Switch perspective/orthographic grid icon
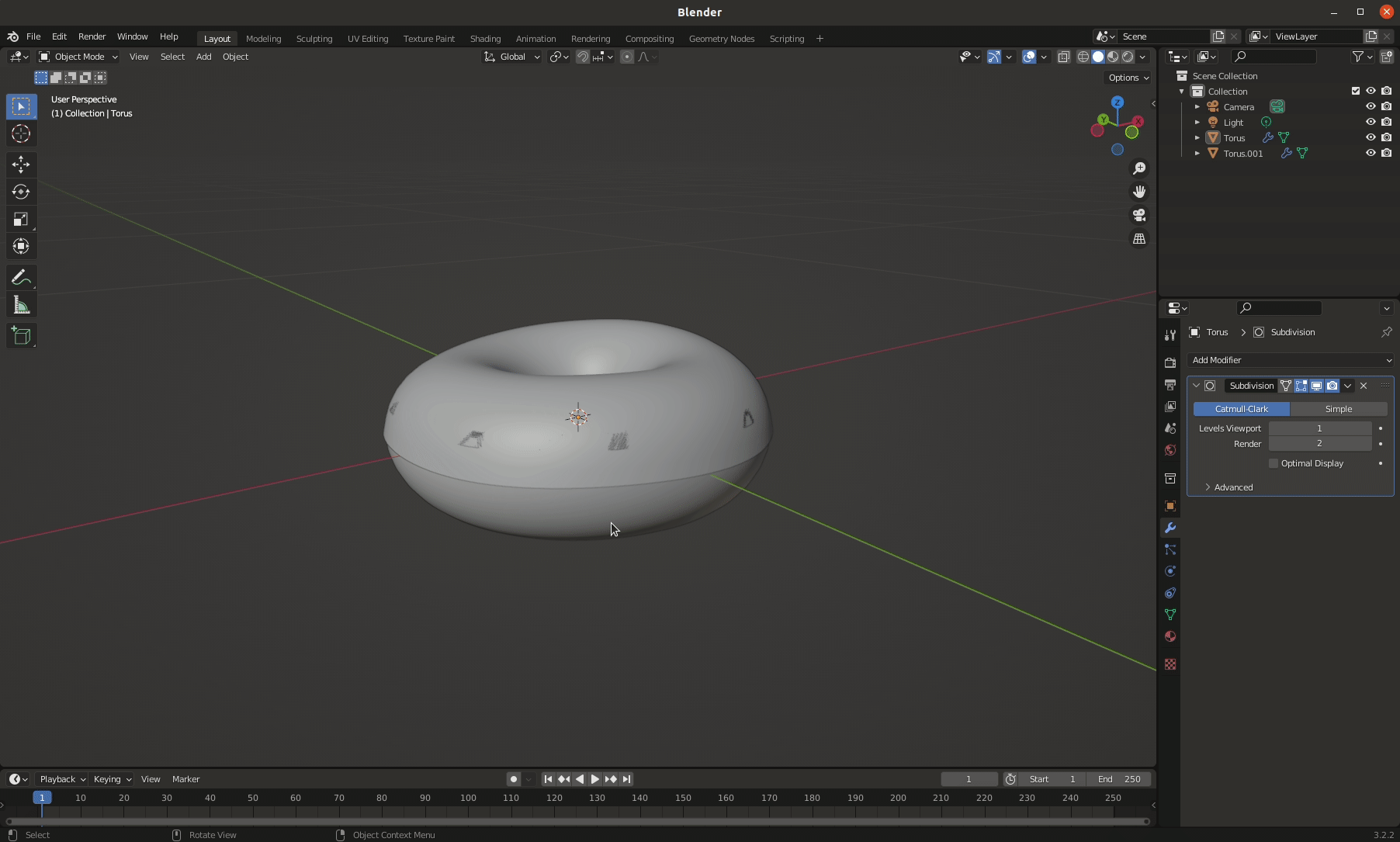This screenshot has width=1400, height=842. pos(1139,239)
